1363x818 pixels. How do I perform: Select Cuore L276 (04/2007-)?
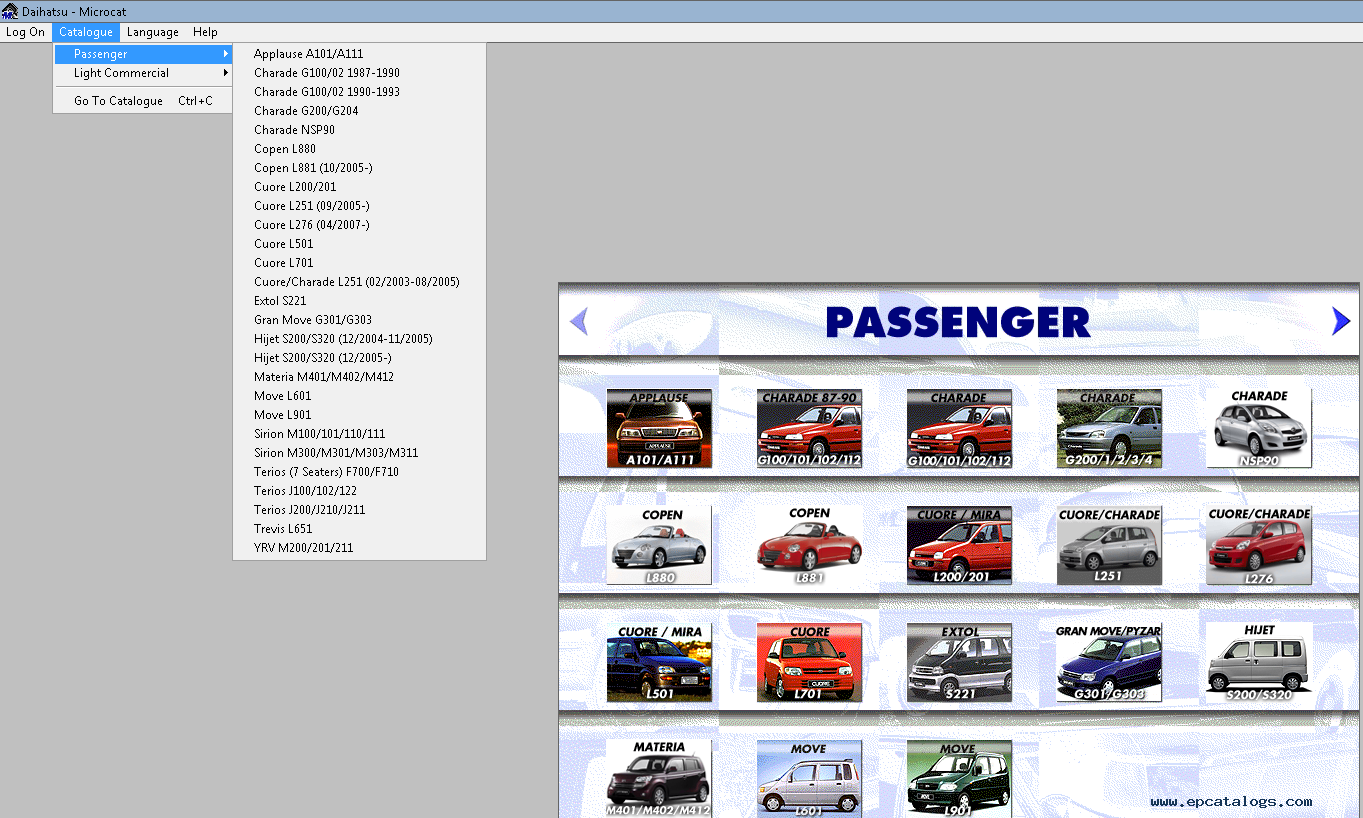pos(359,225)
